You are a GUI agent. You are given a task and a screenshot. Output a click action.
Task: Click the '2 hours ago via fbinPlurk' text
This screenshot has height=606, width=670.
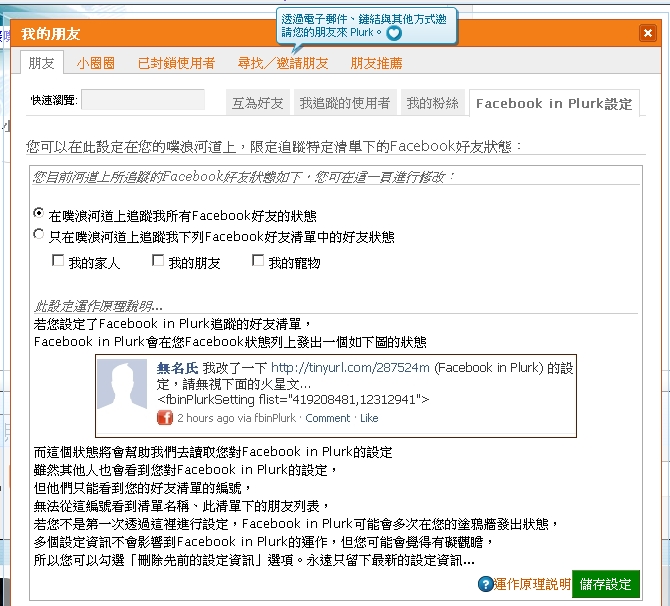coord(236,418)
